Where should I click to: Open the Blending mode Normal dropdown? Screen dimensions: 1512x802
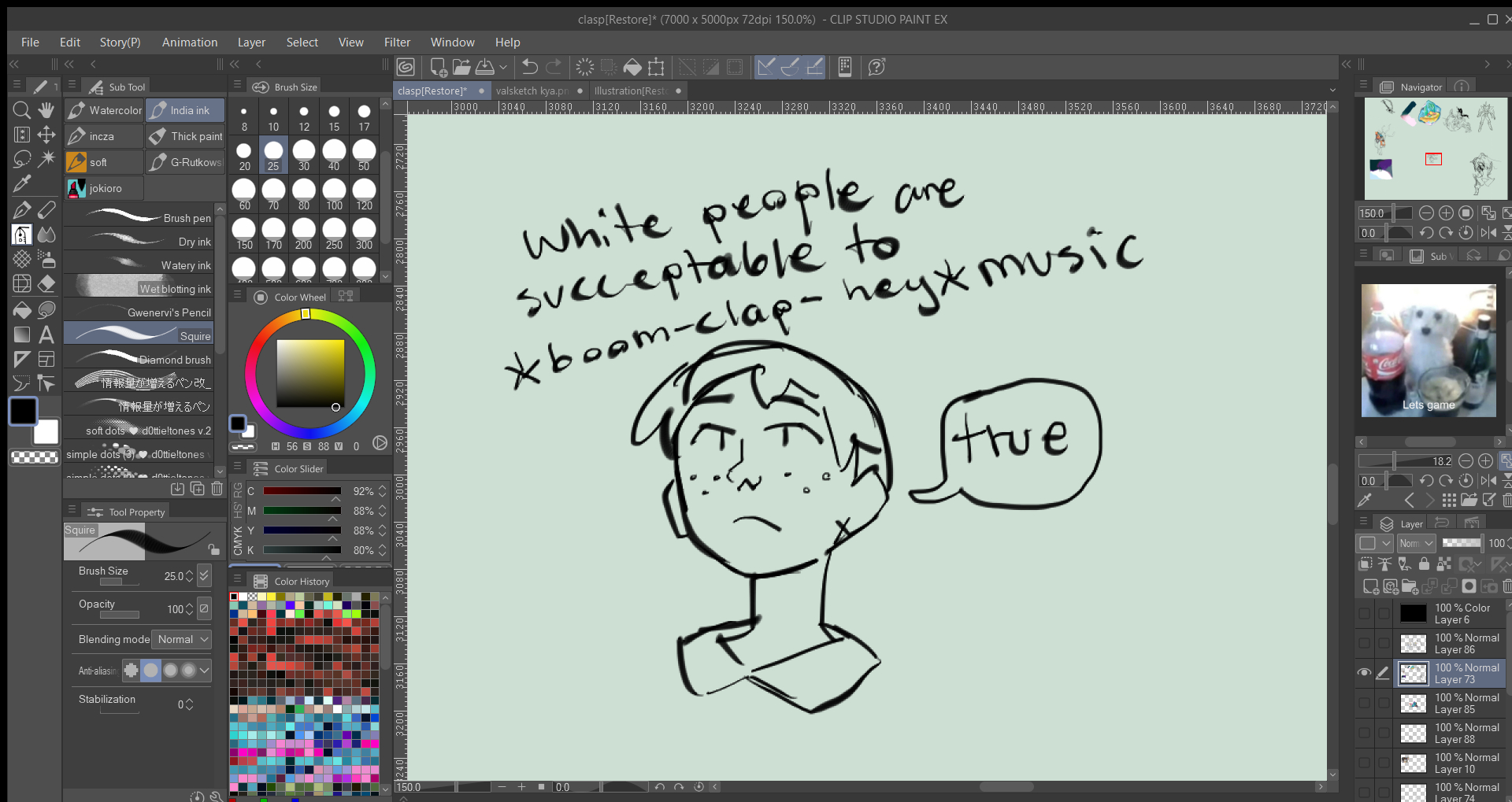(183, 639)
